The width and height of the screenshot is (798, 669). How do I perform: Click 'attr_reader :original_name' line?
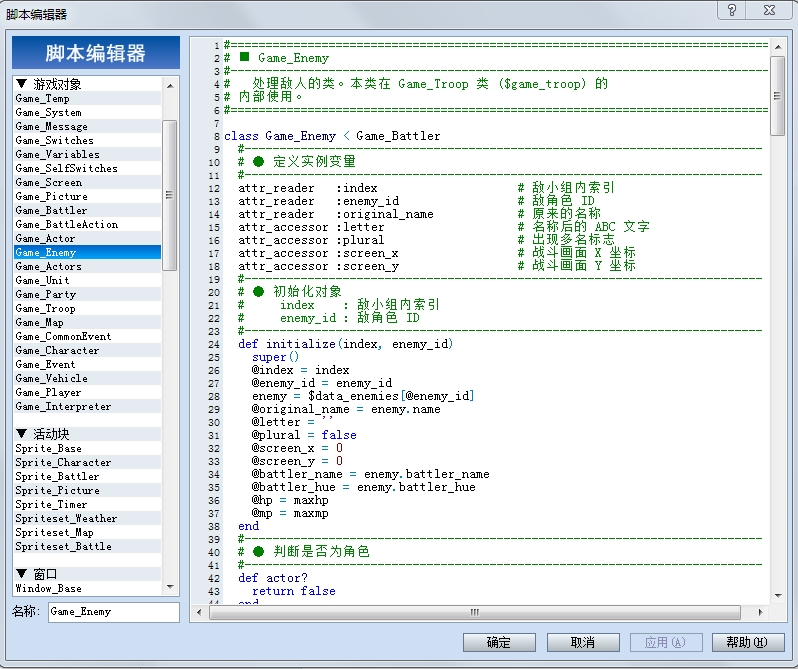click(x=336, y=214)
